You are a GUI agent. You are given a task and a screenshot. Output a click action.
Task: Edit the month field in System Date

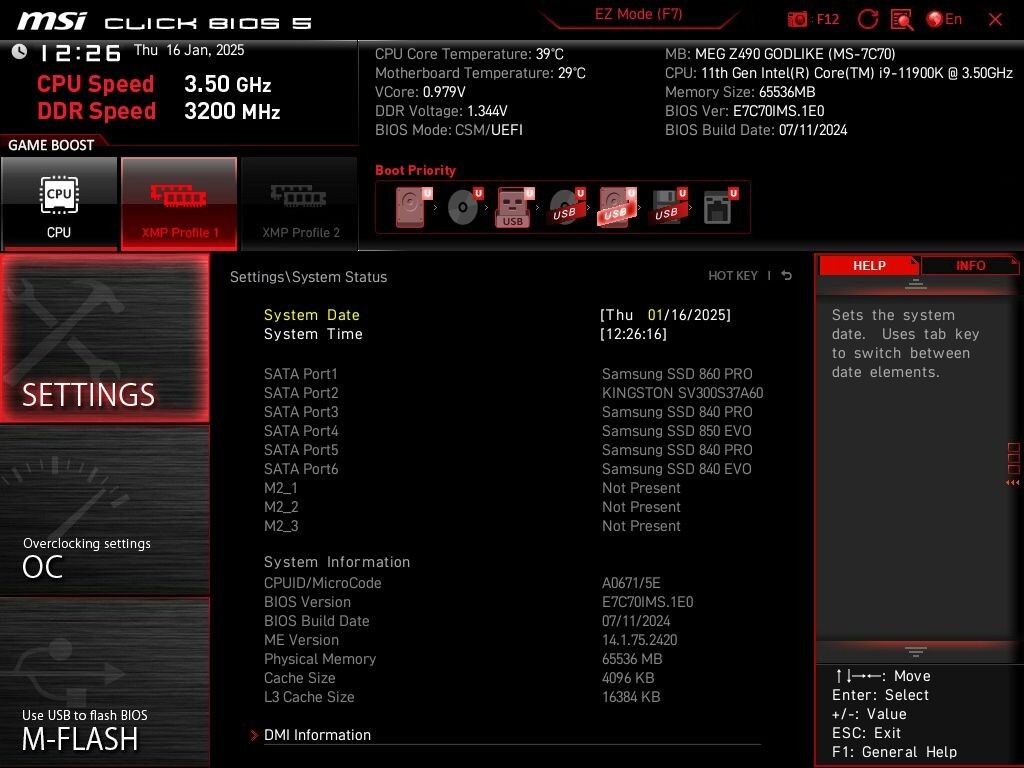[655, 315]
